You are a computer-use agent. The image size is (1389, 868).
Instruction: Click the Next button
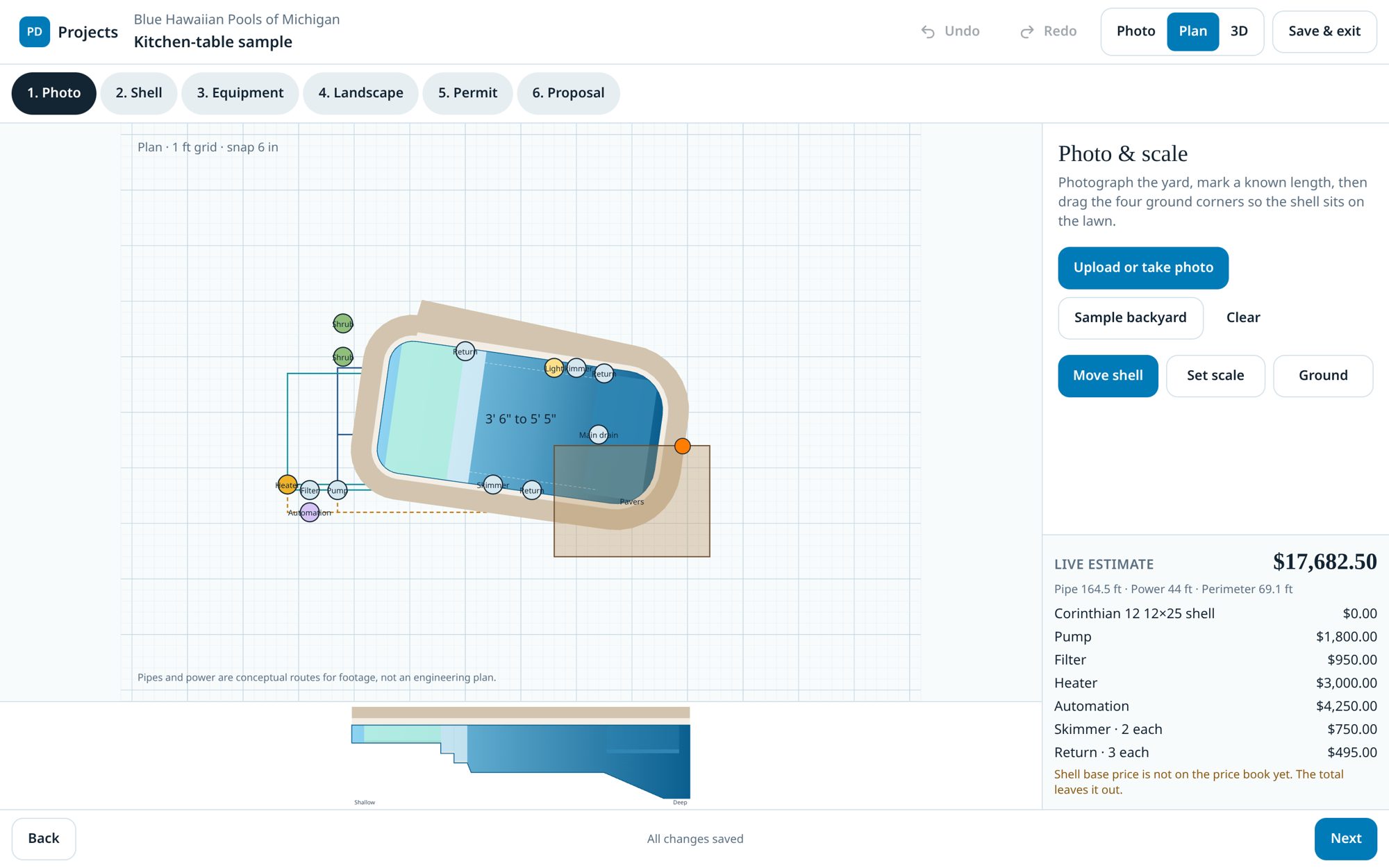(x=1345, y=839)
